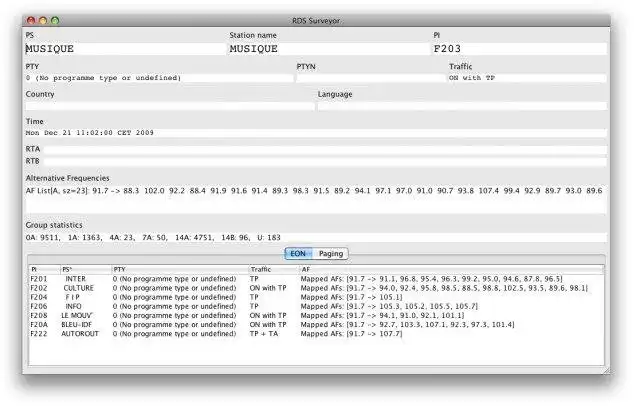Click the F I P station name cell
This screenshot has height=406, width=640.
73,297
